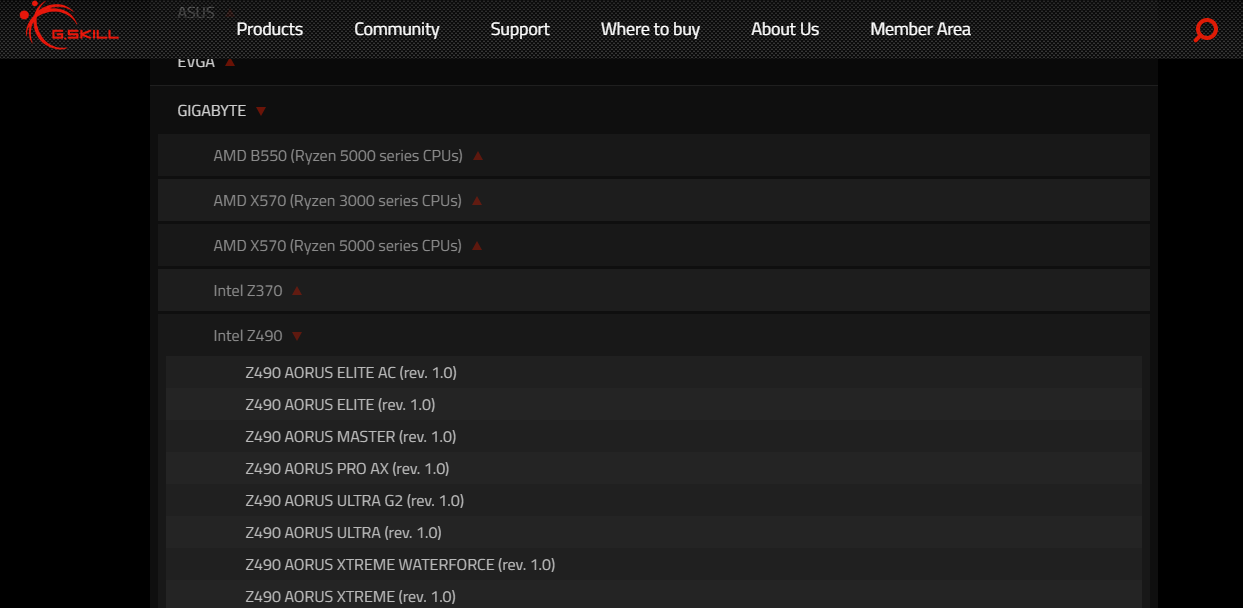This screenshot has height=608, width=1243.
Task: Expand AMD X570 (Ryzen 3000 series CPUs)
Action: pyautogui.click(x=654, y=200)
